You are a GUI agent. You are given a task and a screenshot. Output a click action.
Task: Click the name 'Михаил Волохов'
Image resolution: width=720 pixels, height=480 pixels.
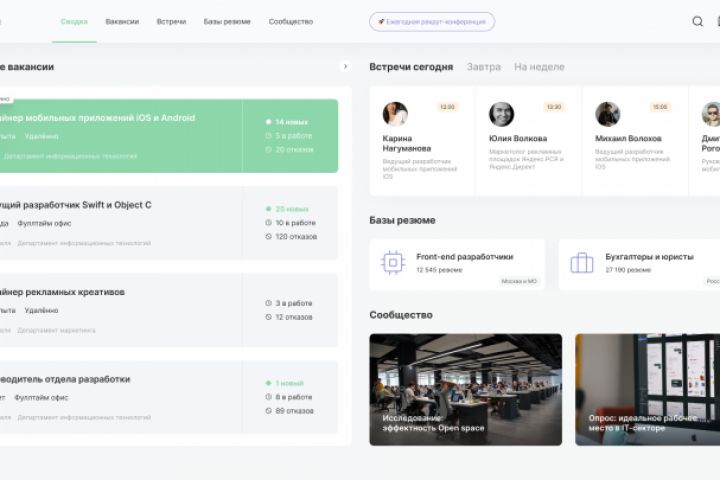click(628, 138)
